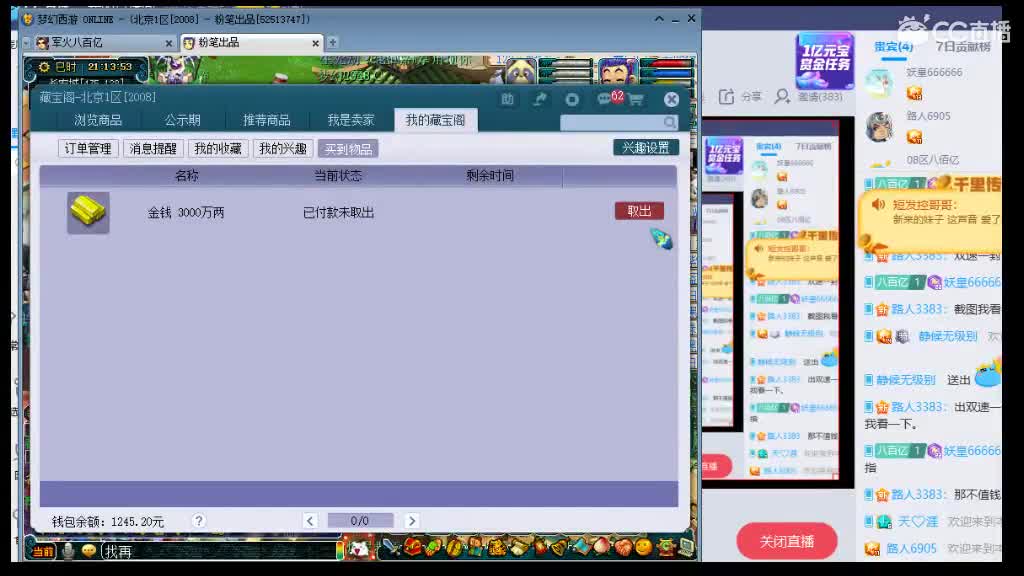The image size is (1024, 576).
Task: Select the 我是卖家 tab
Action: point(351,120)
